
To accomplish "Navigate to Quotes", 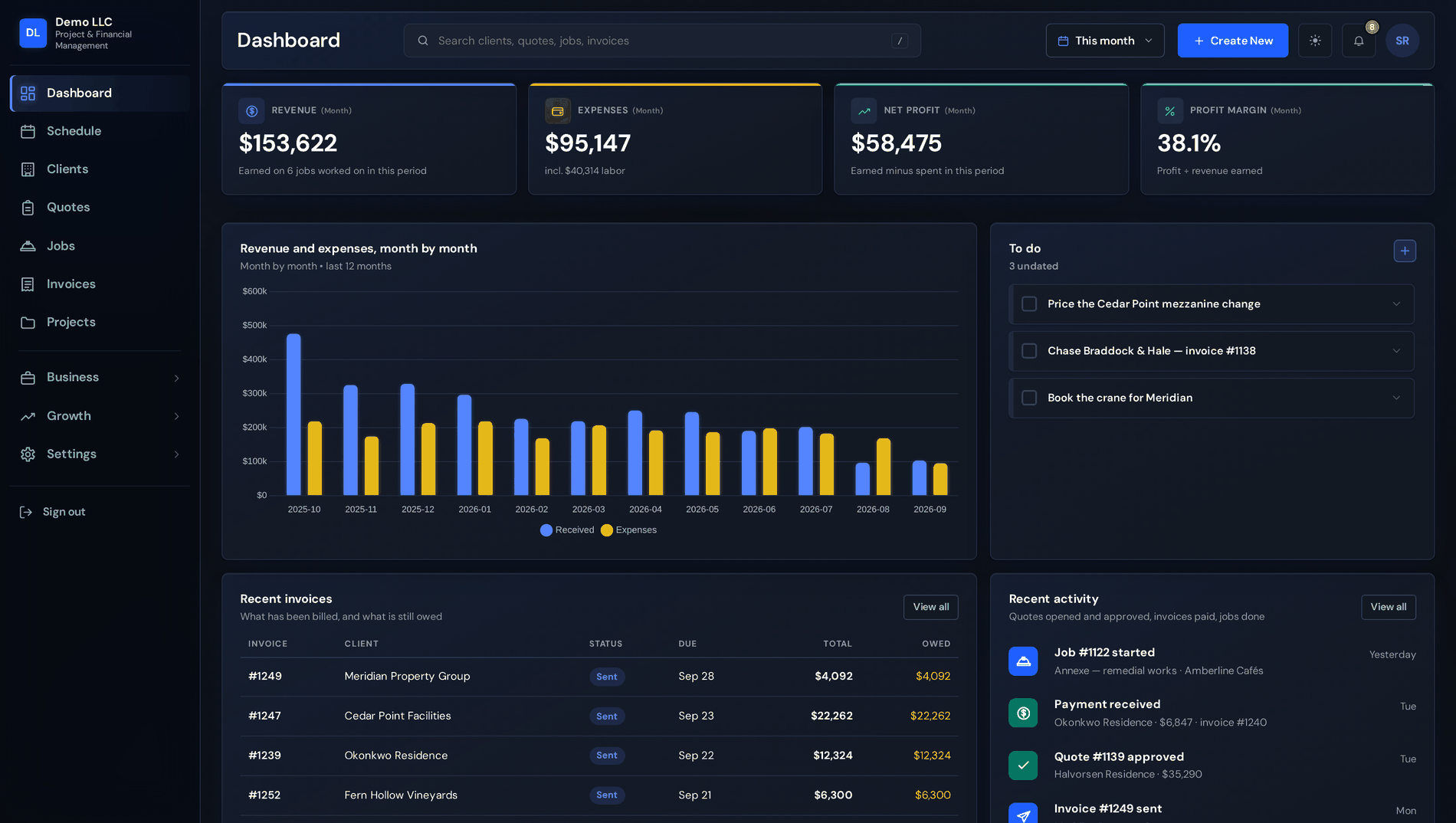I will click(100, 208).
